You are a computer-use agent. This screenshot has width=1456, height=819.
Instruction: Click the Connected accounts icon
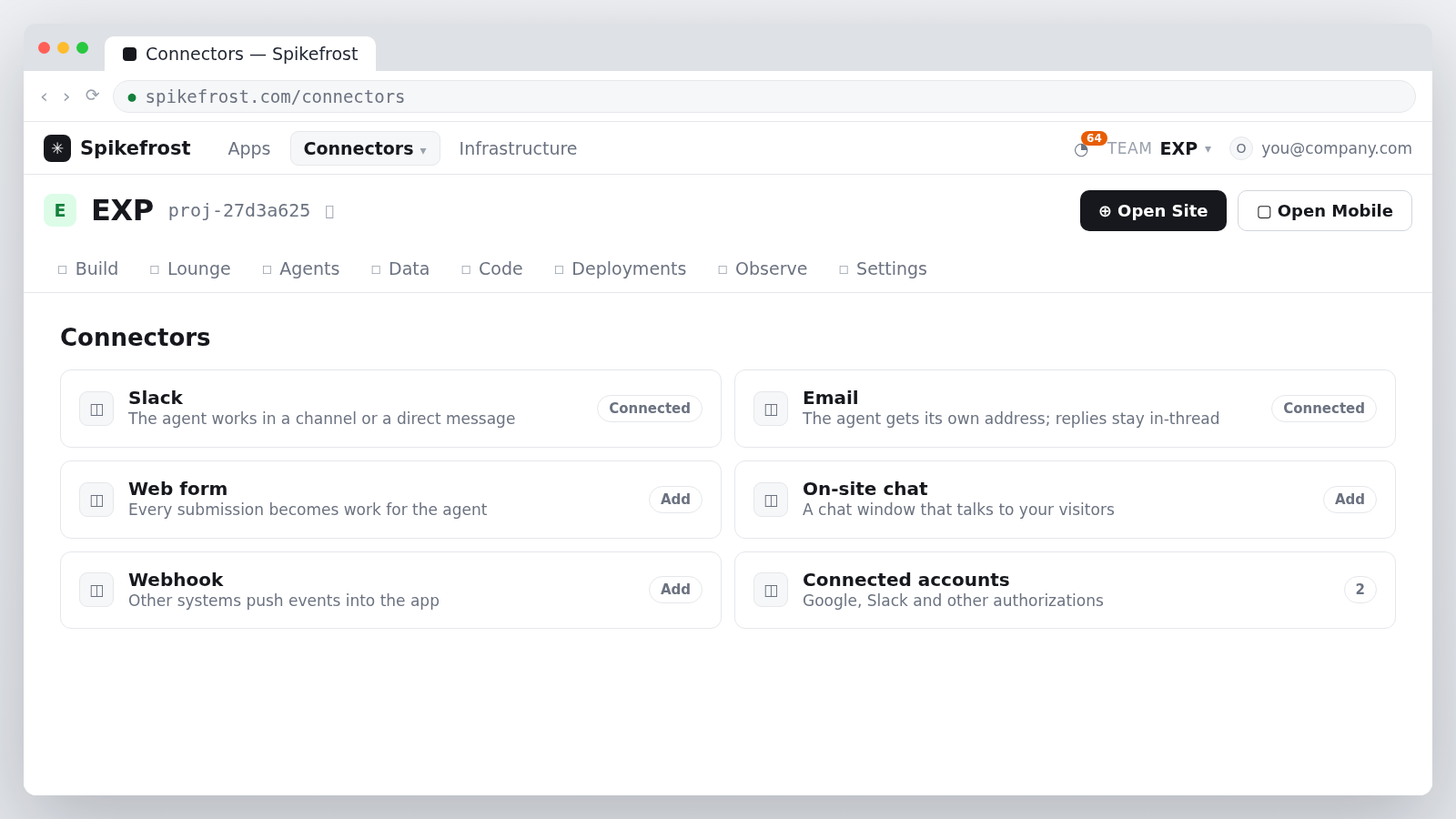771,590
